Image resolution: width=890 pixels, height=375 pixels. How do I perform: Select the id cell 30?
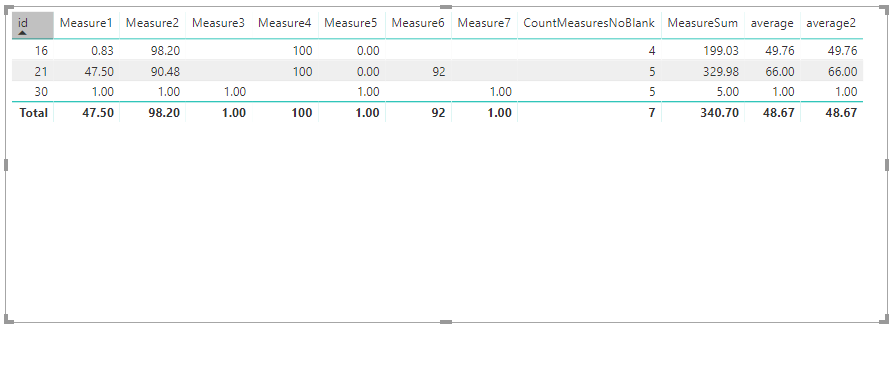click(x=41, y=92)
